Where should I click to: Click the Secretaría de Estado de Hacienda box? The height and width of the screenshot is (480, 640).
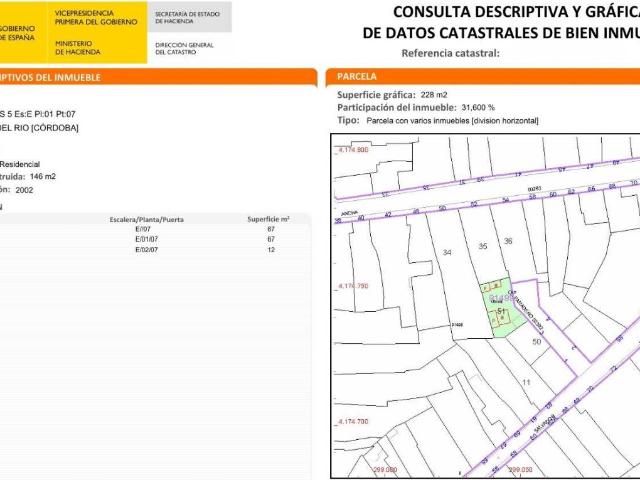(186, 17)
